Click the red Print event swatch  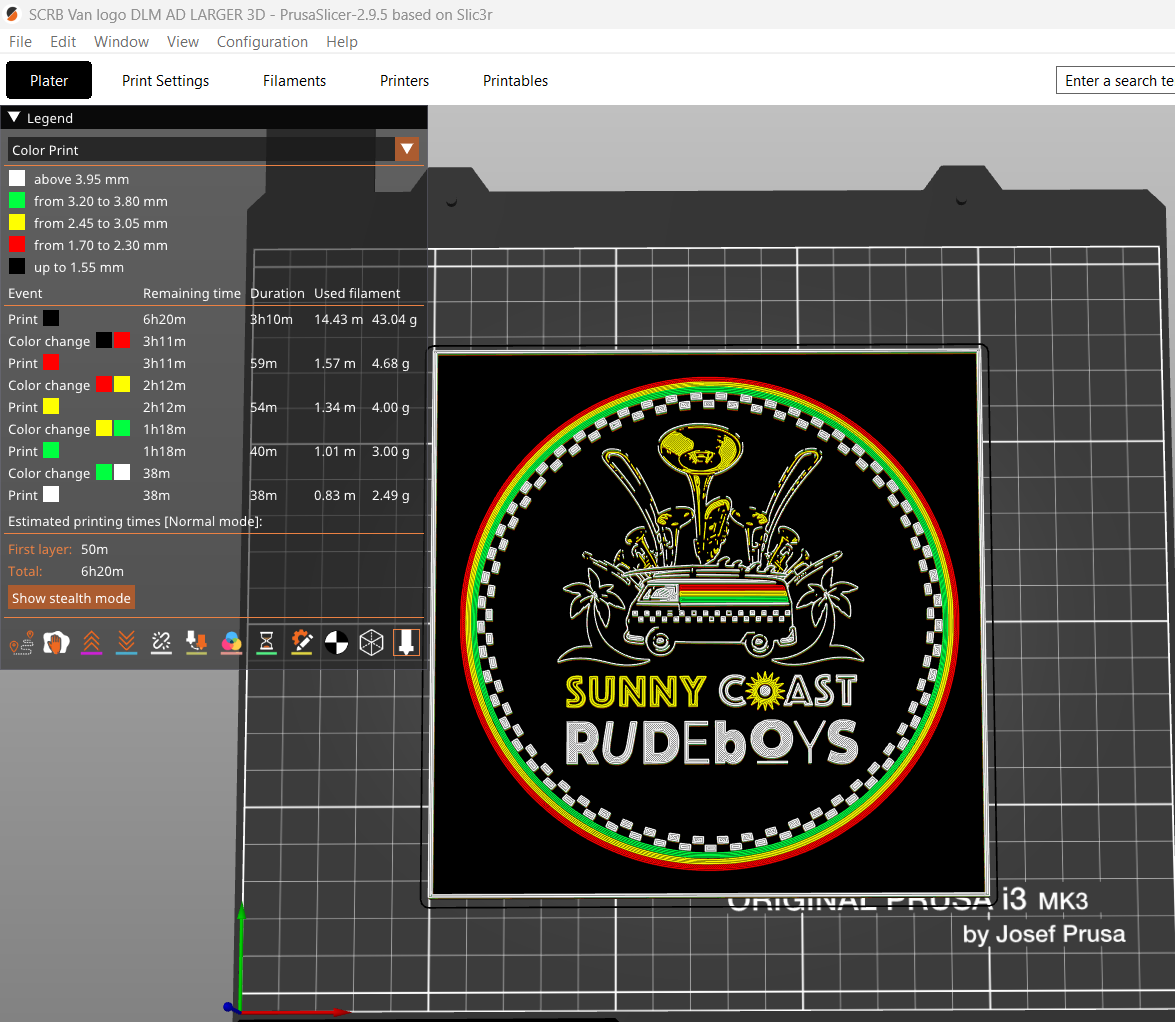[x=51, y=363]
